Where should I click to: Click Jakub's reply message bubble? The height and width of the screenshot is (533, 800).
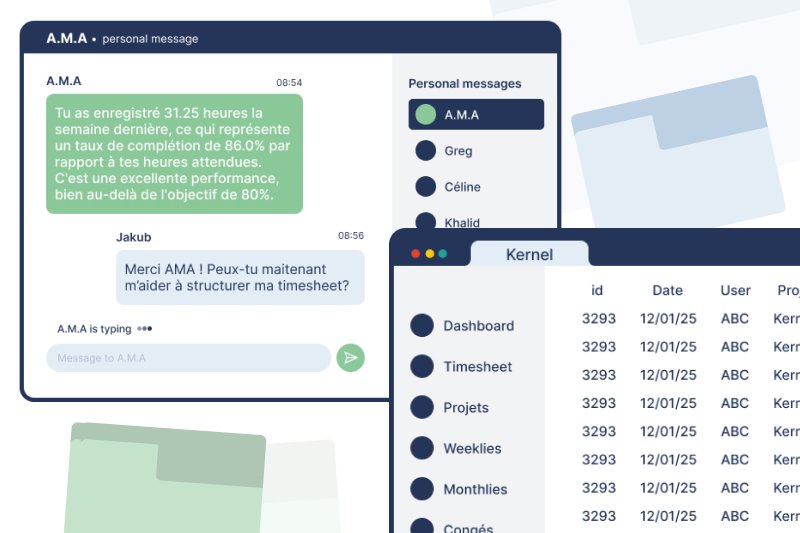240,277
